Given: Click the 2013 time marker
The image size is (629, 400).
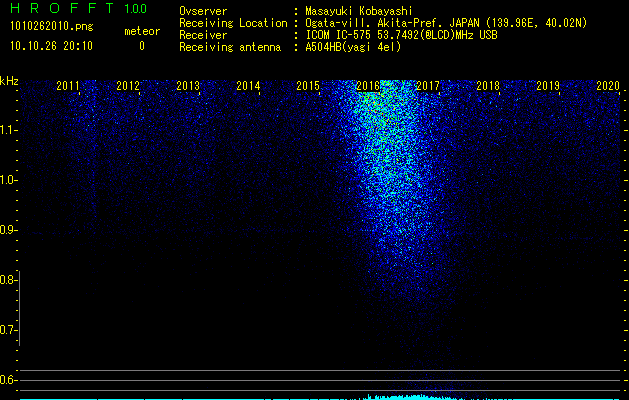Looking at the screenshot, I should pyautogui.click(x=188, y=85).
